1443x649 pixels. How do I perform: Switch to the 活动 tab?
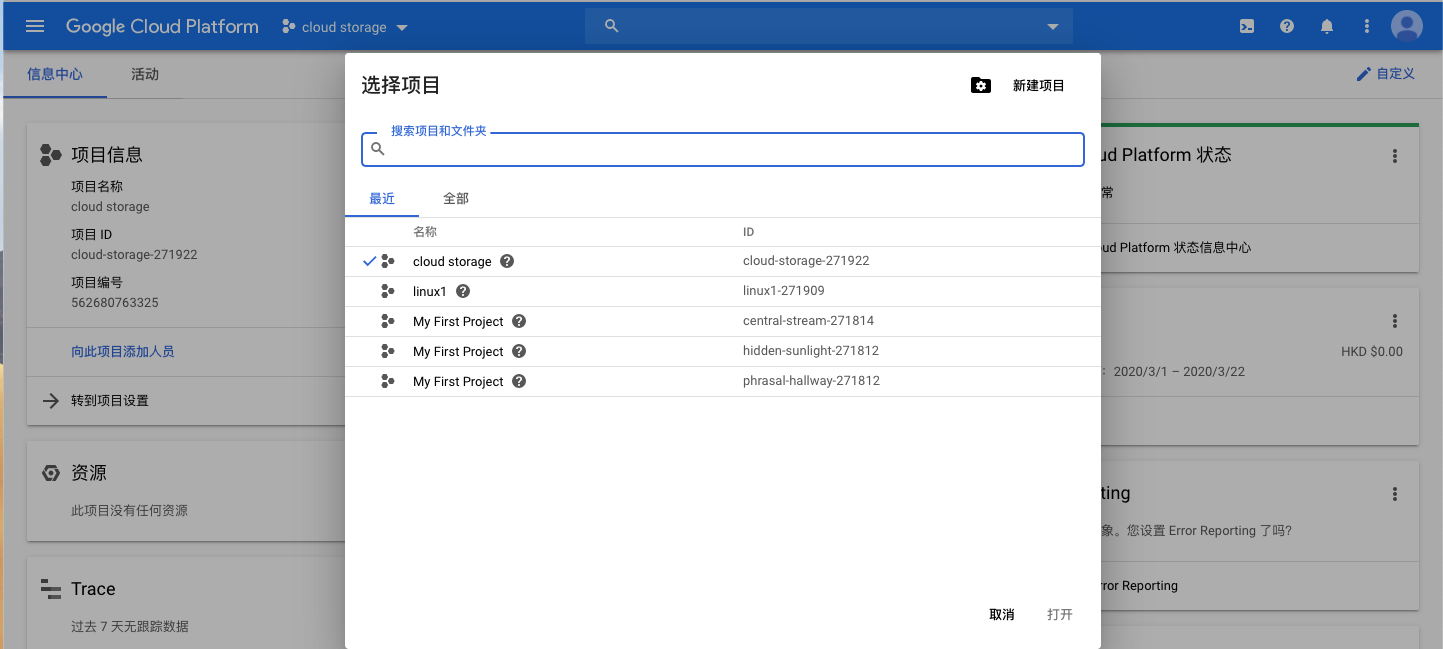click(145, 74)
